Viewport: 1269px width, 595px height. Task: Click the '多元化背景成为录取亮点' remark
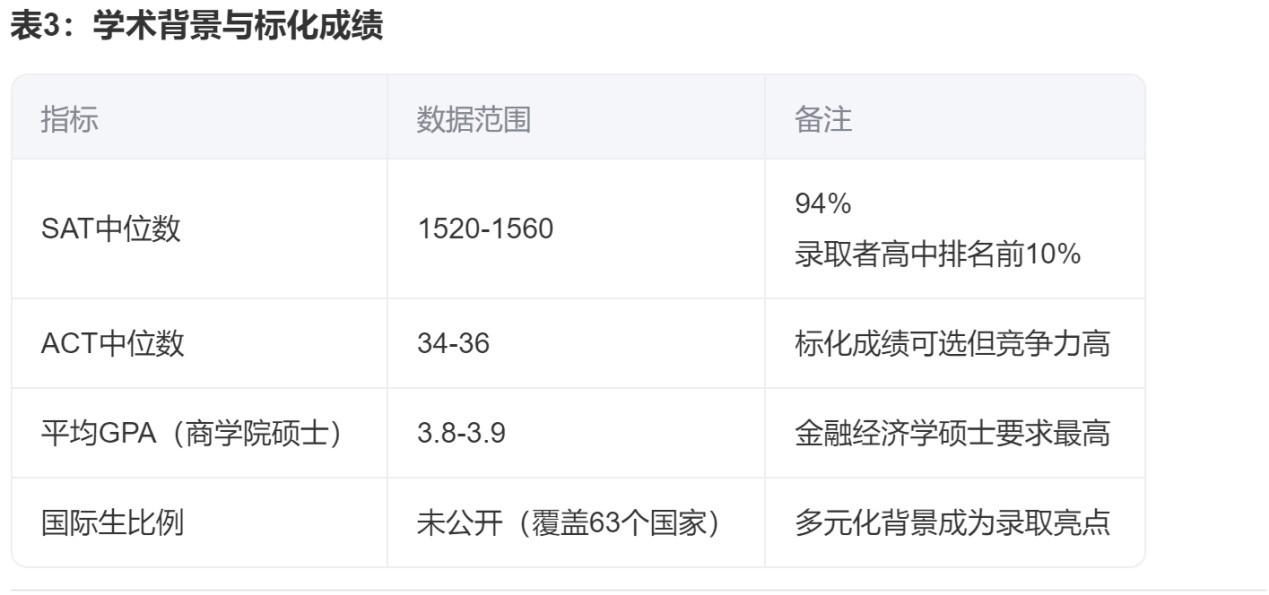click(x=952, y=523)
